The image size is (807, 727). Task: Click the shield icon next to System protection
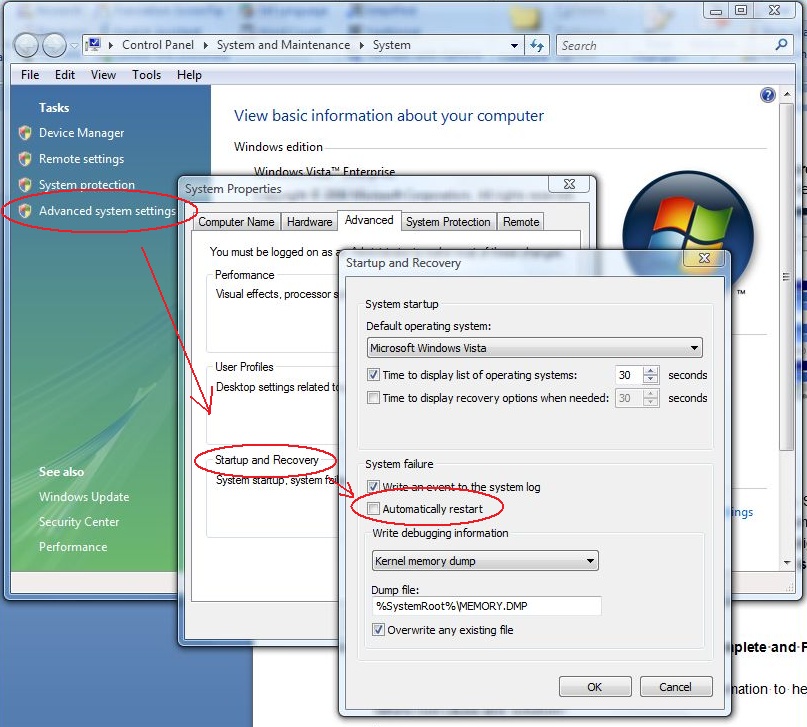[x=25, y=184]
